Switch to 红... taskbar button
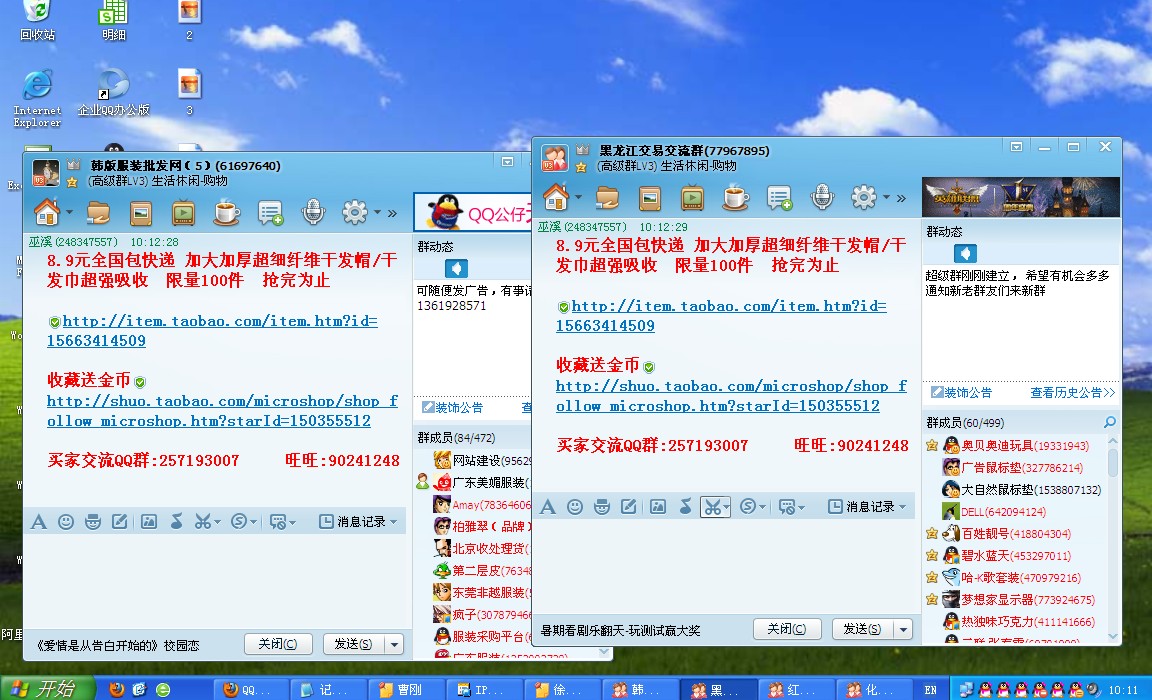1152x700 pixels. 797,689
